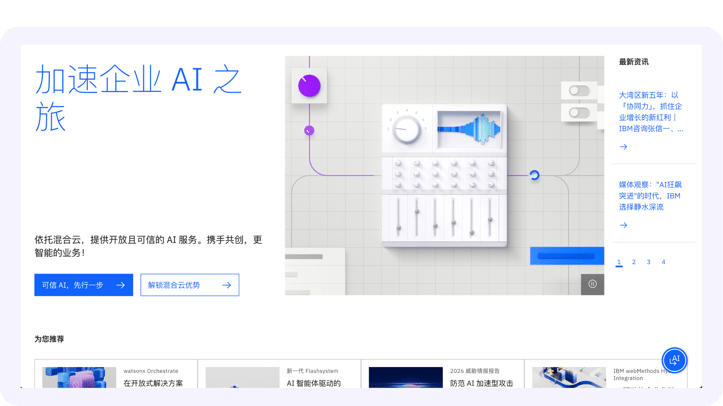Click the 依托混合云 description paragraph
The image size is (723, 406).
(x=148, y=246)
